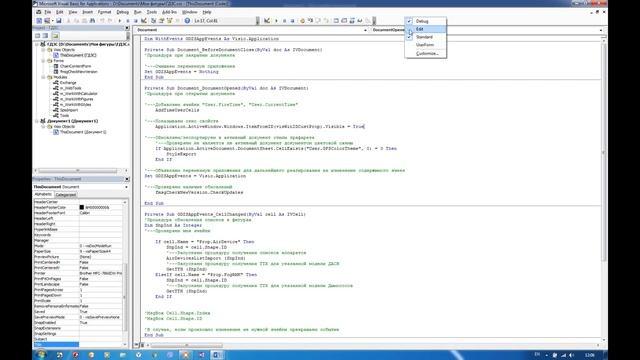Open the ThisDocument object dropdown in Properties
This screenshot has height=360, width=640.
pos(81,187)
